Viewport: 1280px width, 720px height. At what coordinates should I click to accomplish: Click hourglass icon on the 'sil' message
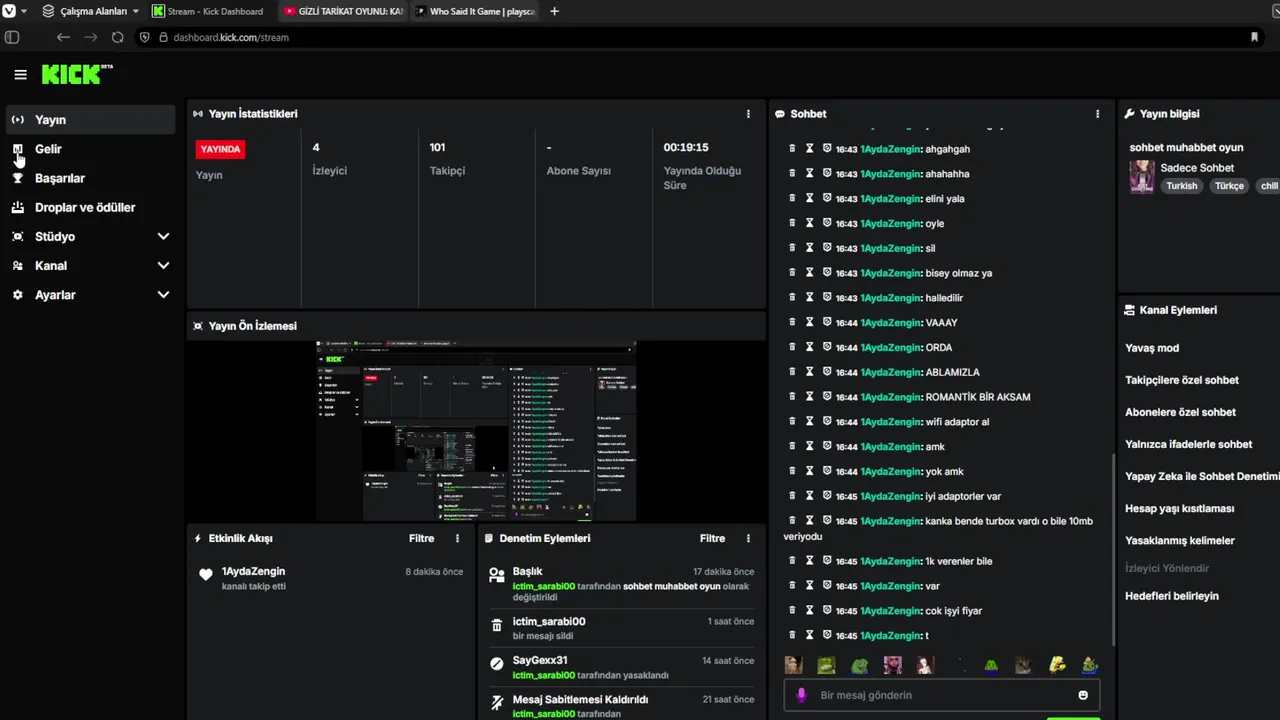(x=810, y=248)
